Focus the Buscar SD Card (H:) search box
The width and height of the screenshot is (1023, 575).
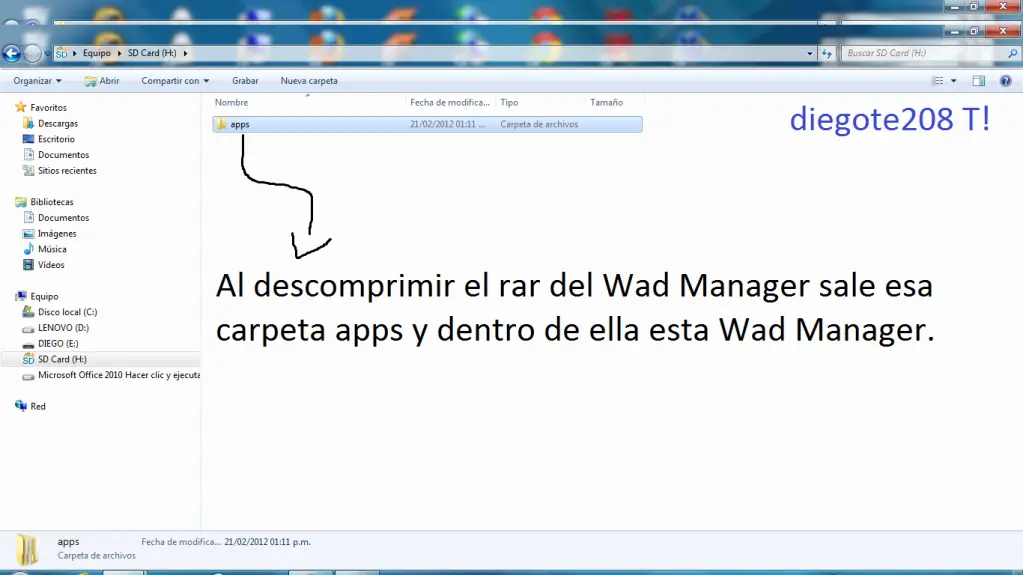point(923,53)
